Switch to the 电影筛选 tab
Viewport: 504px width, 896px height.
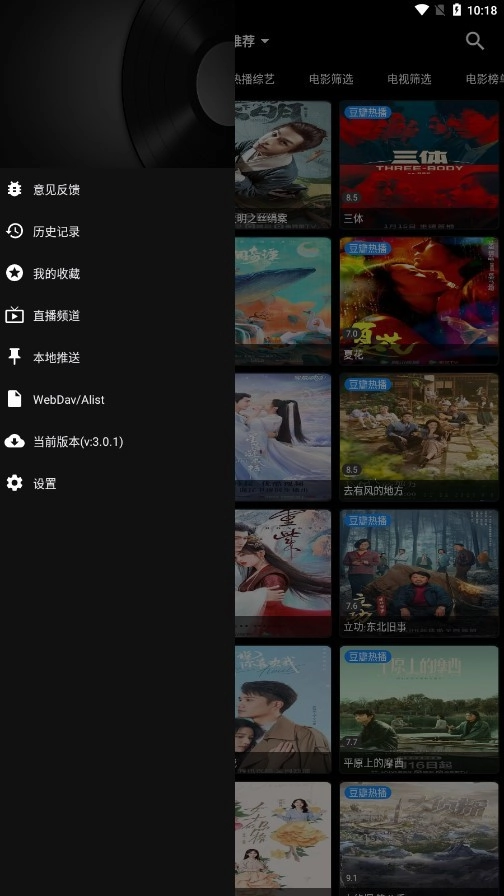(x=331, y=79)
